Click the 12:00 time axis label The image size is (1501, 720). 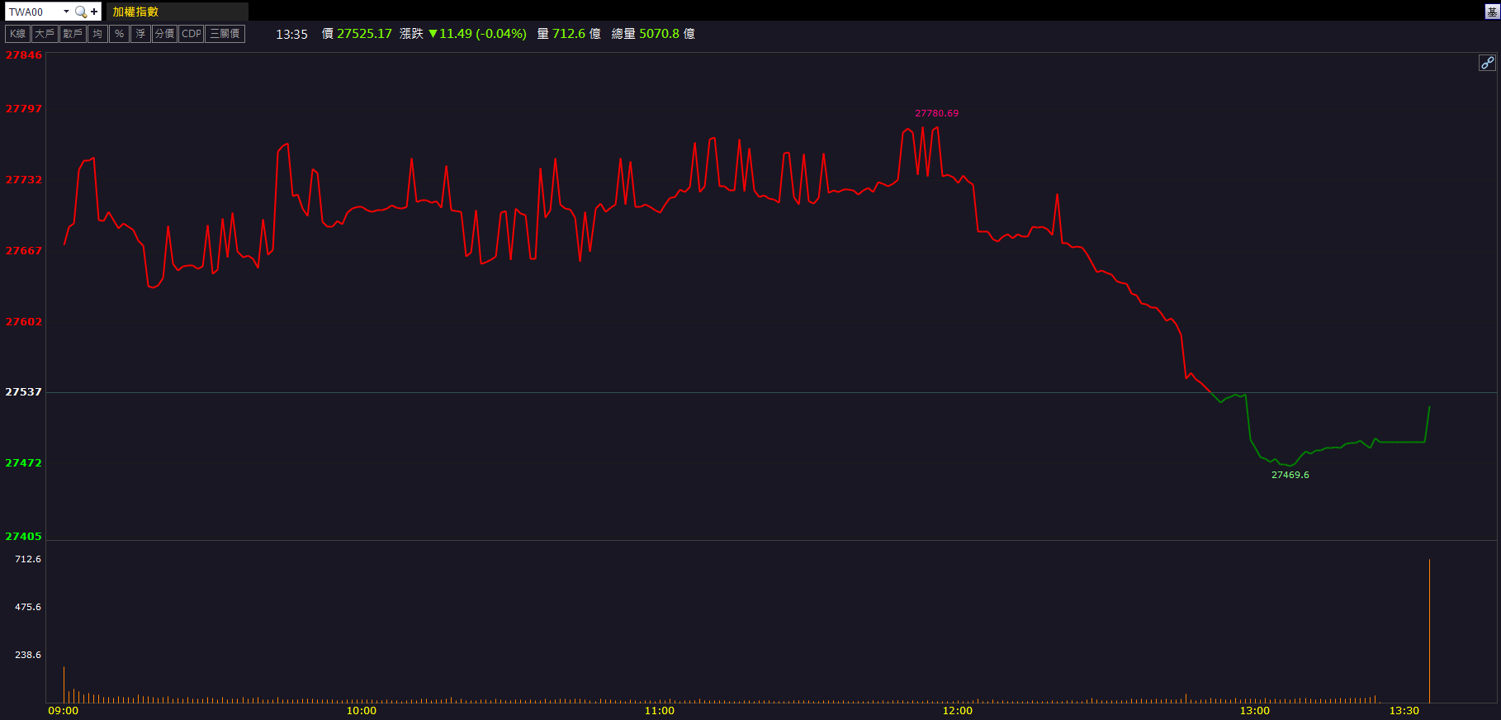(x=958, y=711)
